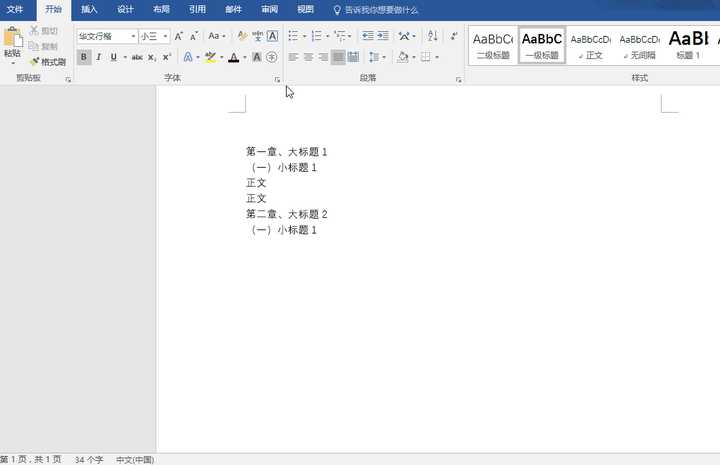720x465 pixels.
Task: Open the font name dropdown (华文行楷)
Action: pos(133,36)
